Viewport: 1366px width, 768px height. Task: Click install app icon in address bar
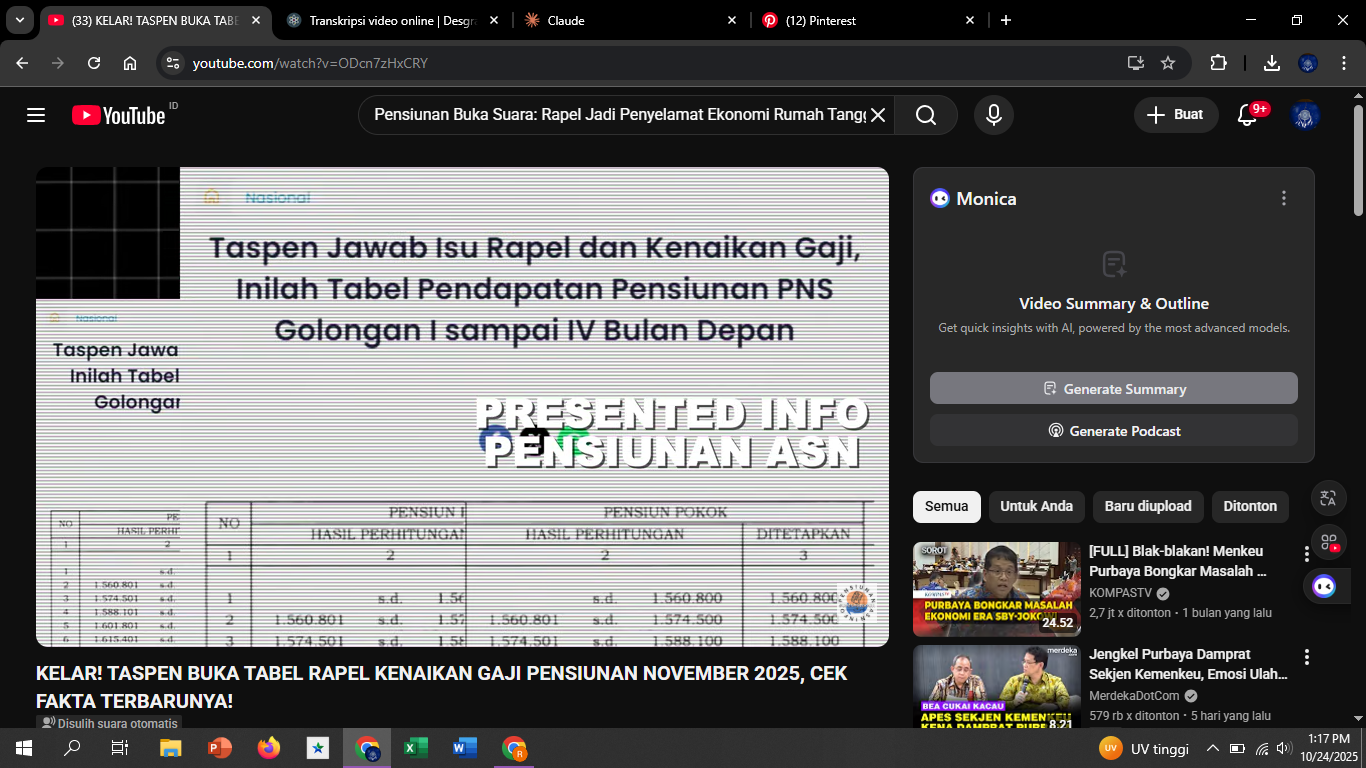pyautogui.click(x=1136, y=63)
